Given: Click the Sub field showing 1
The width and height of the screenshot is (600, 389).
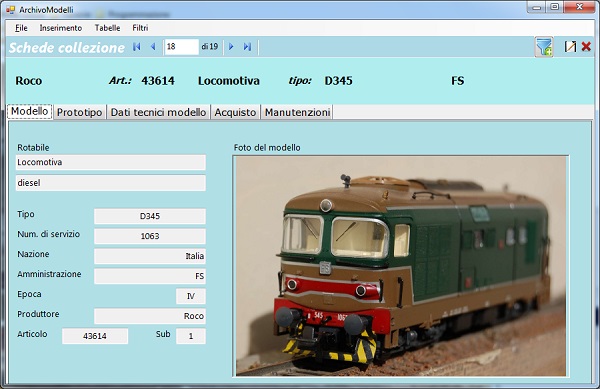Looking at the screenshot, I should coord(191,336).
